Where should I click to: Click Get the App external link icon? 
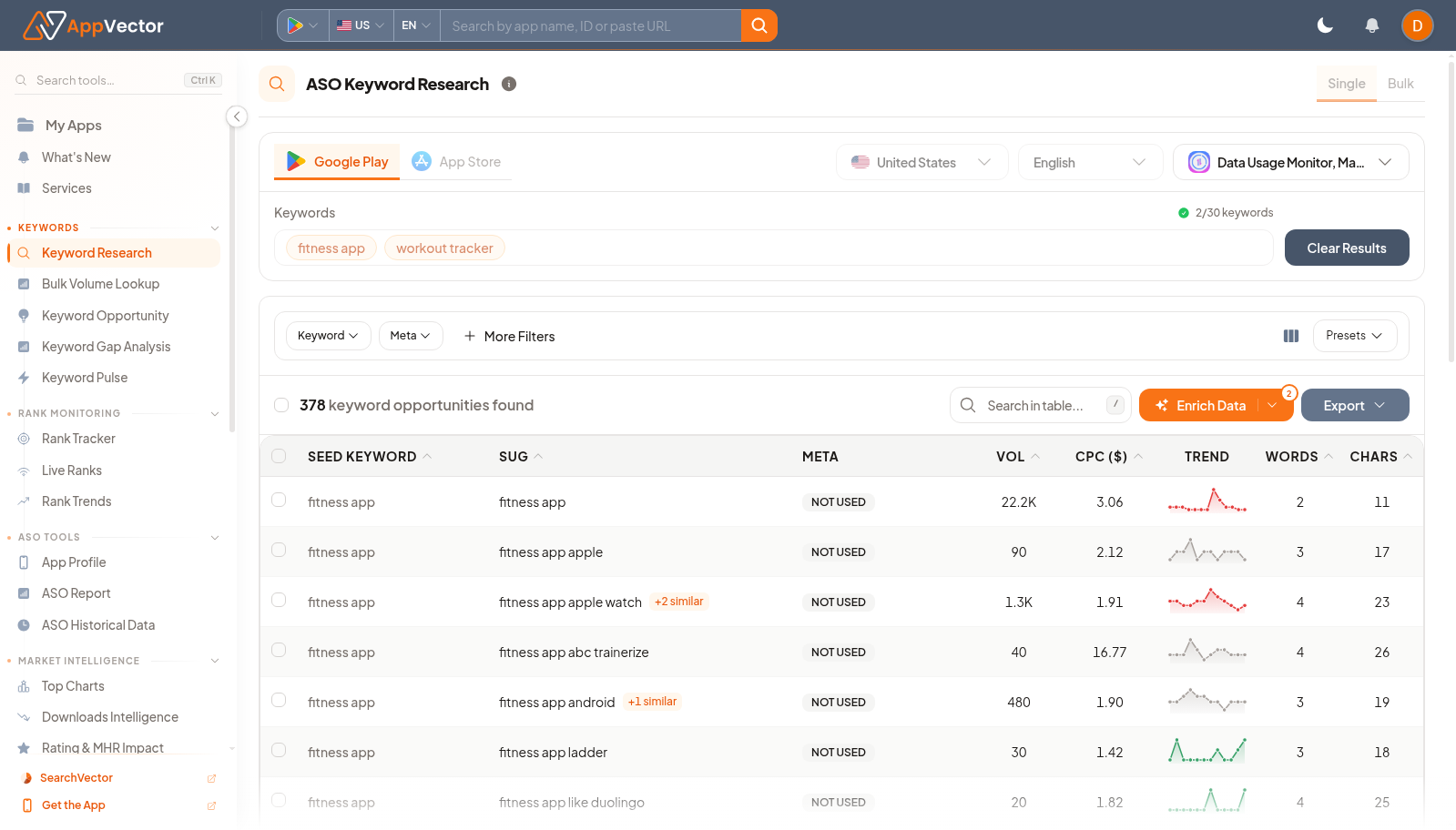[211, 805]
